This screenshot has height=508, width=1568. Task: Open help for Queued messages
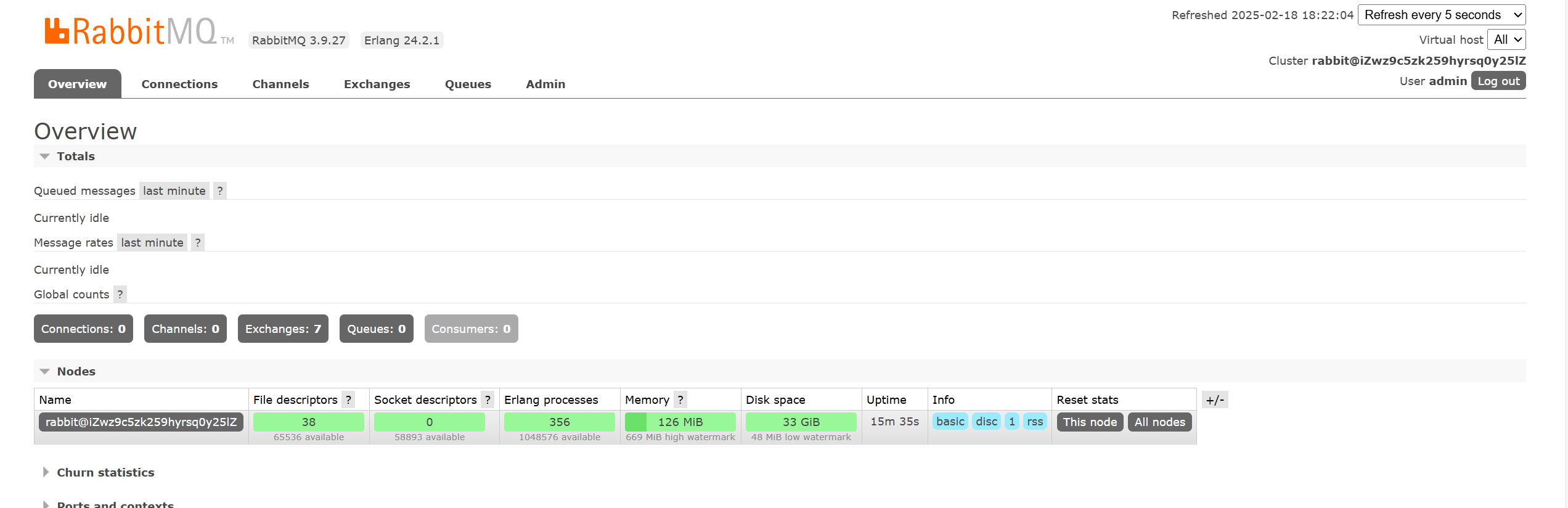click(x=220, y=190)
